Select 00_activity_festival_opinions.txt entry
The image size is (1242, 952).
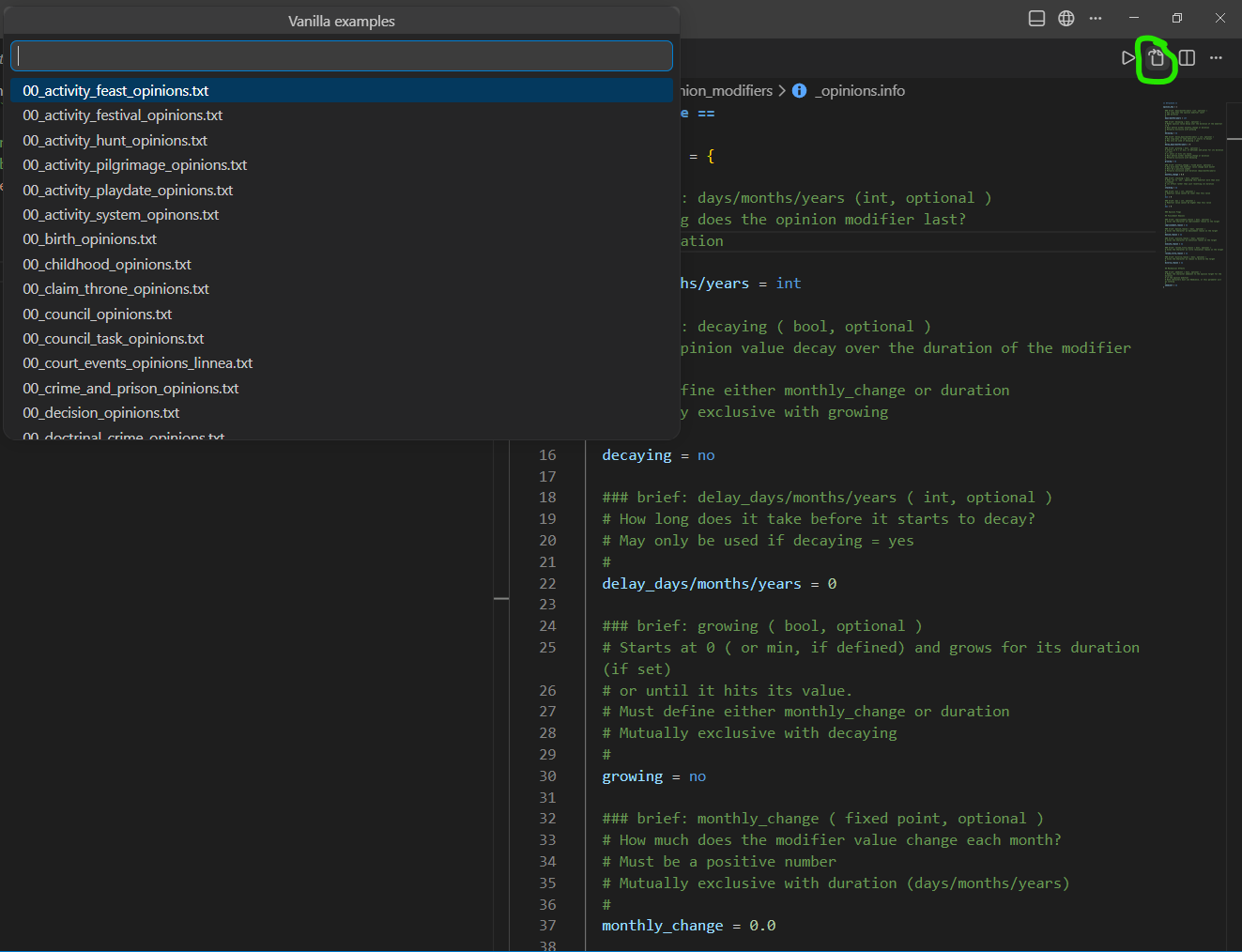[x=342, y=115]
